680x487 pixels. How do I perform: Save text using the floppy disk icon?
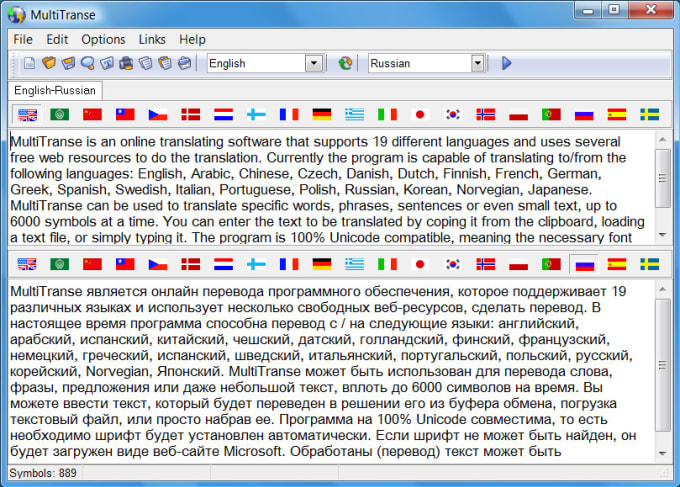[69, 63]
